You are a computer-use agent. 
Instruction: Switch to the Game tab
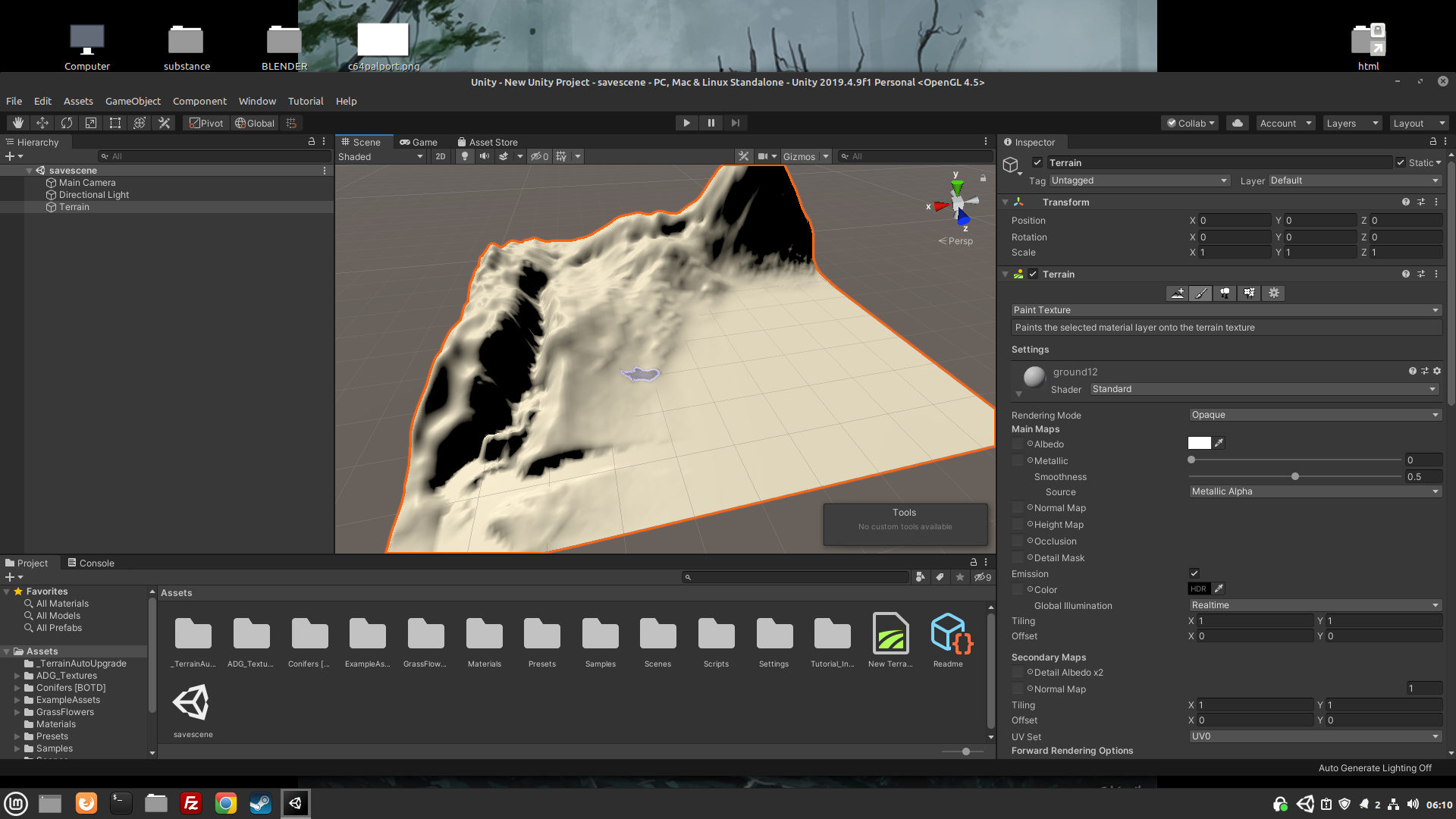419,142
